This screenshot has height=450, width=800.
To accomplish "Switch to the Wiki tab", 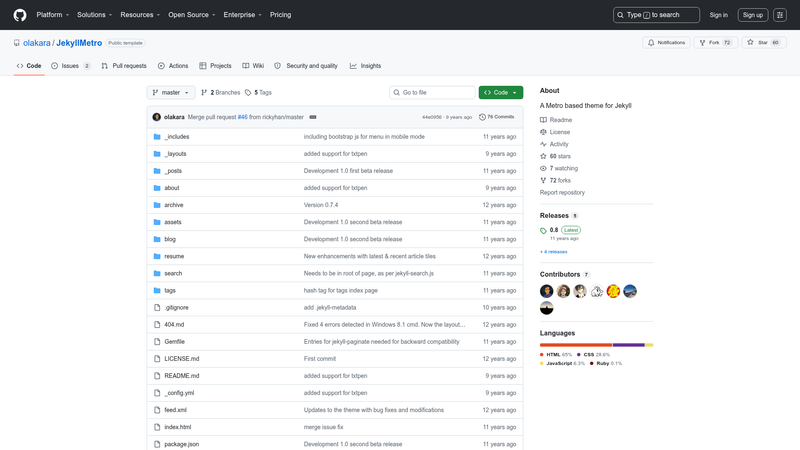I will pyautogui.click(x=253, y=66).
